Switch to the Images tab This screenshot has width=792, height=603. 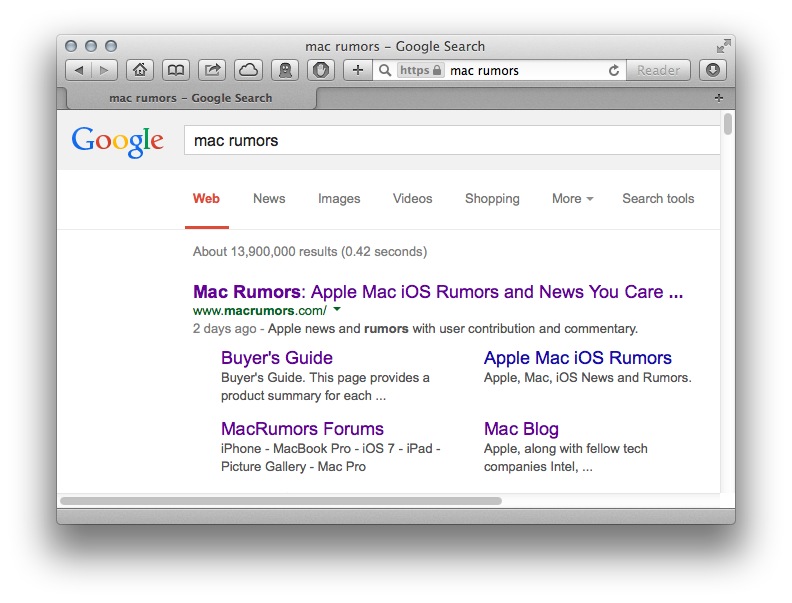339,198
